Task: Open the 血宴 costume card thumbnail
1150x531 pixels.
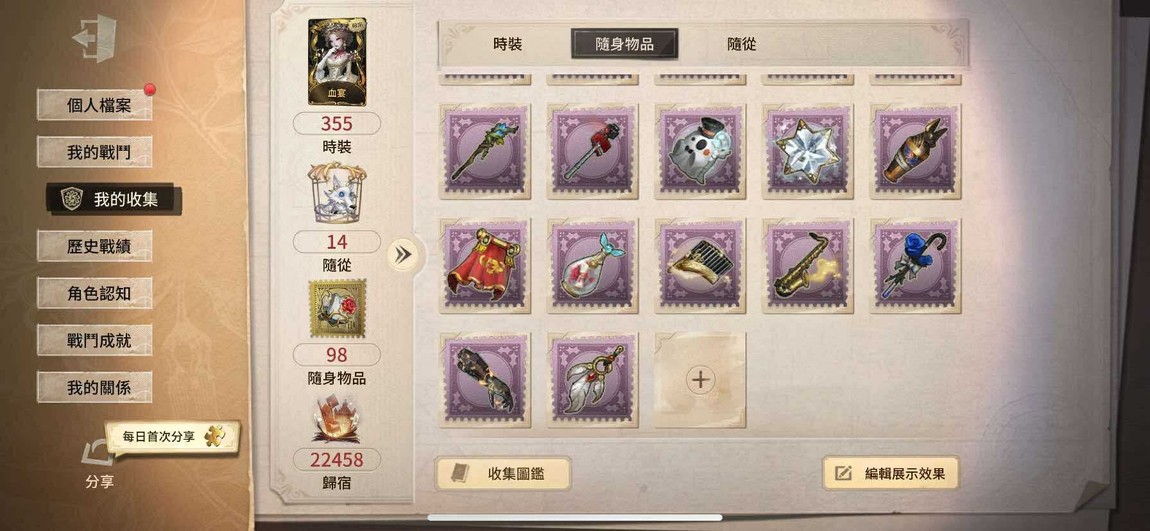Action: (337, 62)
